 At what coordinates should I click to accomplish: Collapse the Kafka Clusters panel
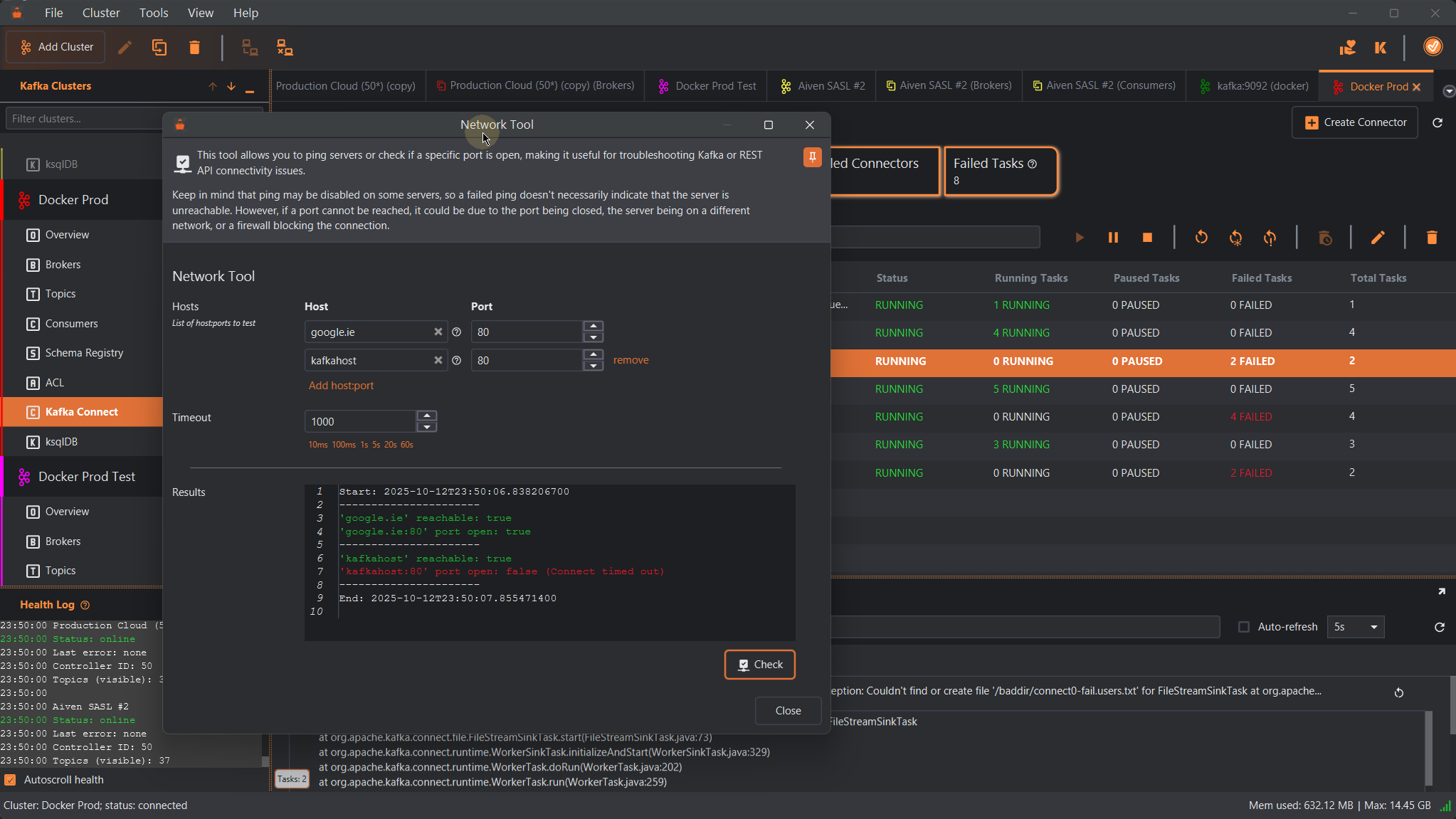coord(250,88)
